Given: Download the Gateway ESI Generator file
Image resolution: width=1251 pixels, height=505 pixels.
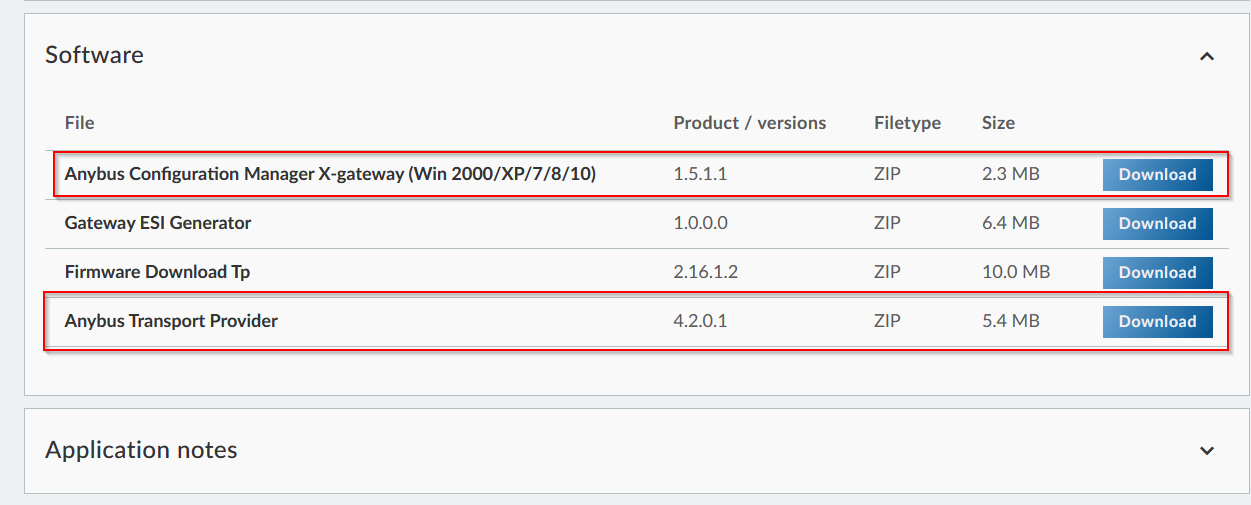Looking at the screenshot, I should [1157, 223].
